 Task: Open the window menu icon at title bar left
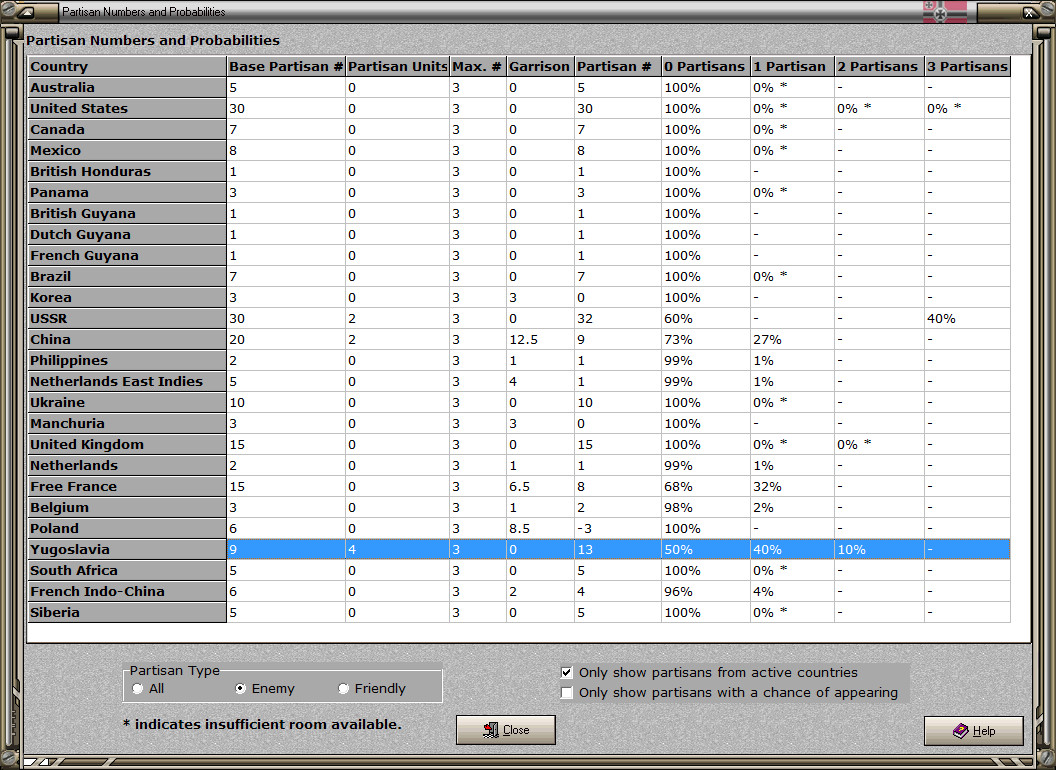pyautogui.click(x=28, y=11)
